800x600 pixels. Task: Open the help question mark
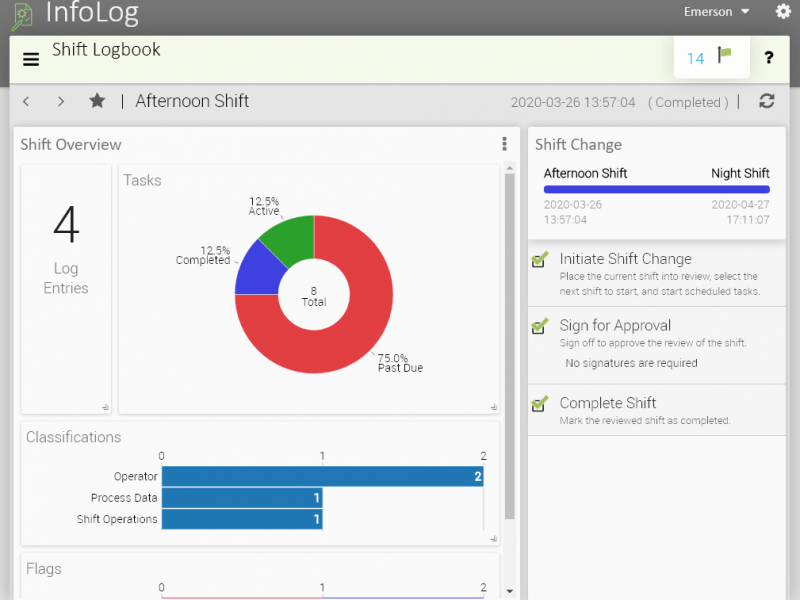coord(768,58)
